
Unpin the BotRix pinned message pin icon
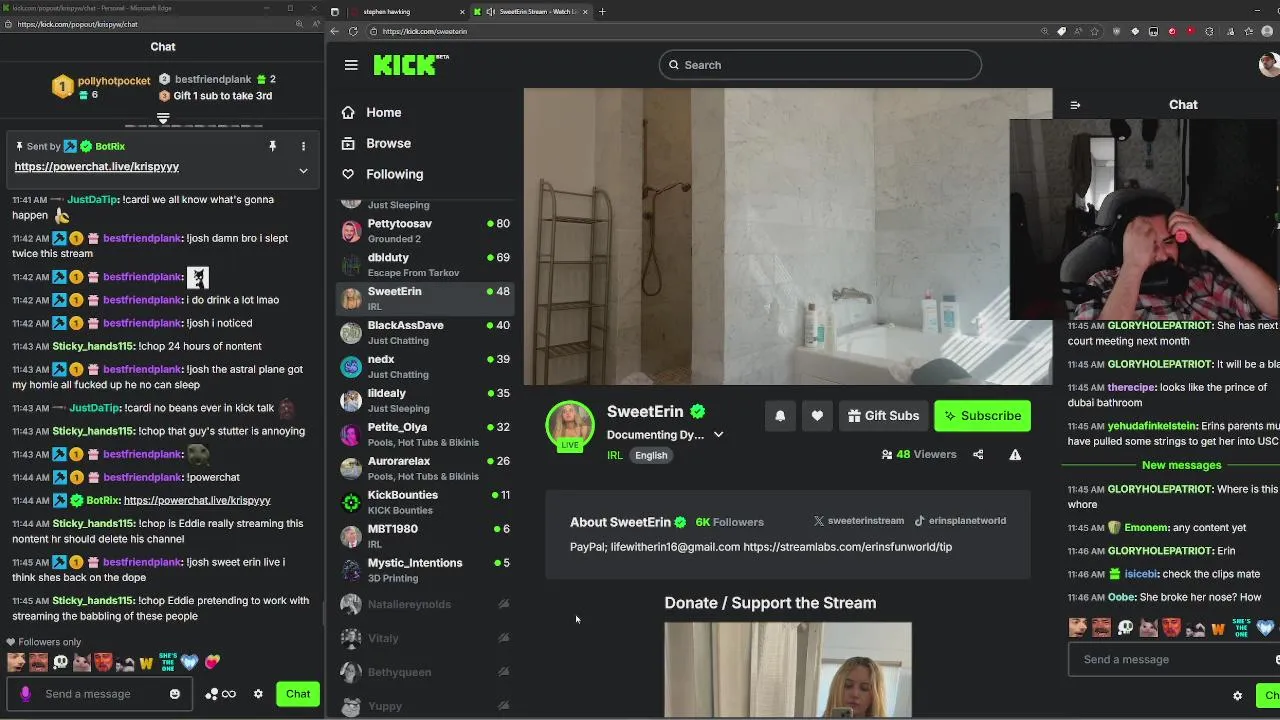272,146
